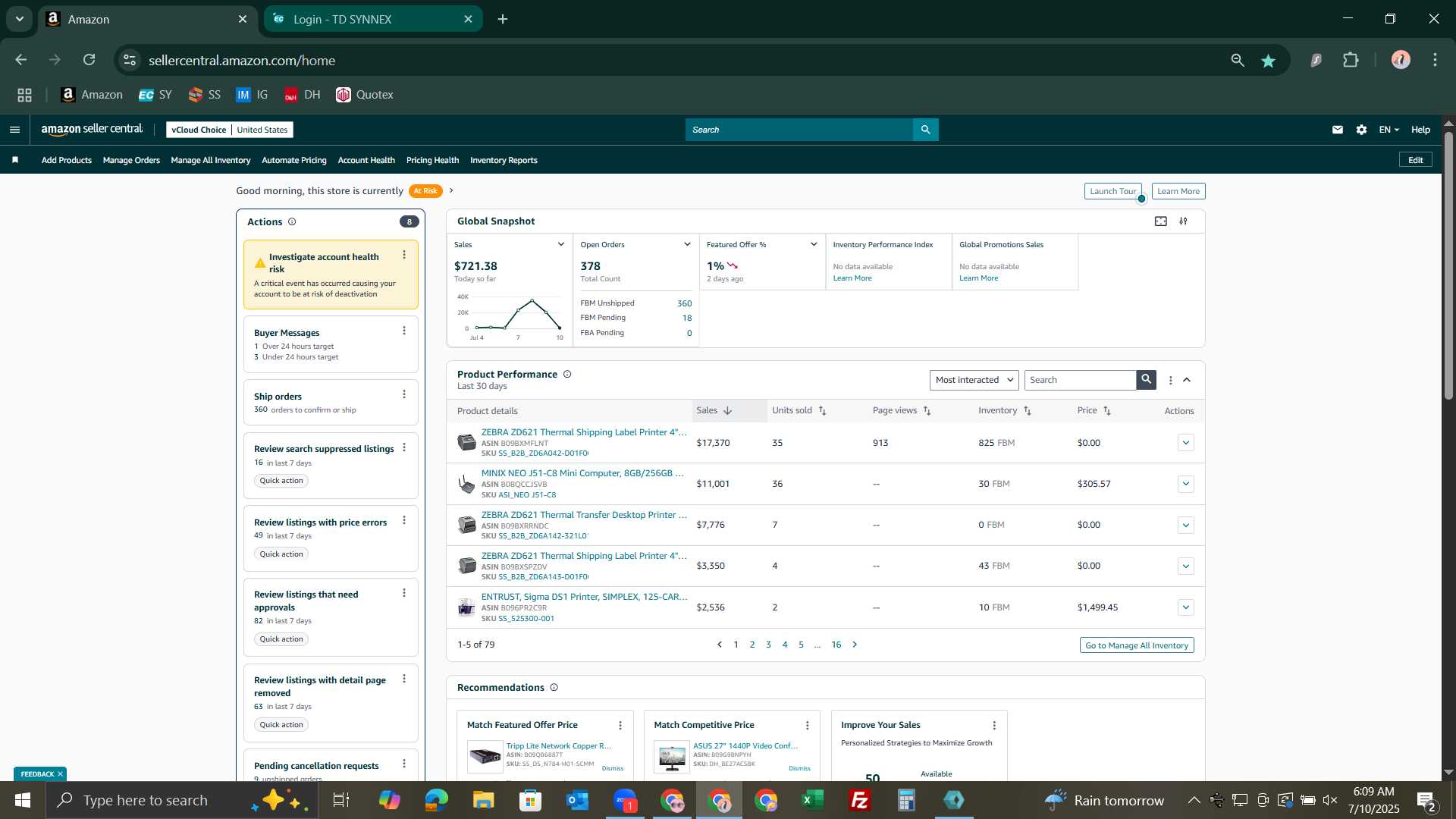The image size is (1456, 819).
Task: Open Account Health nav item
Action: pyautogui.click(x=366, y=160)
